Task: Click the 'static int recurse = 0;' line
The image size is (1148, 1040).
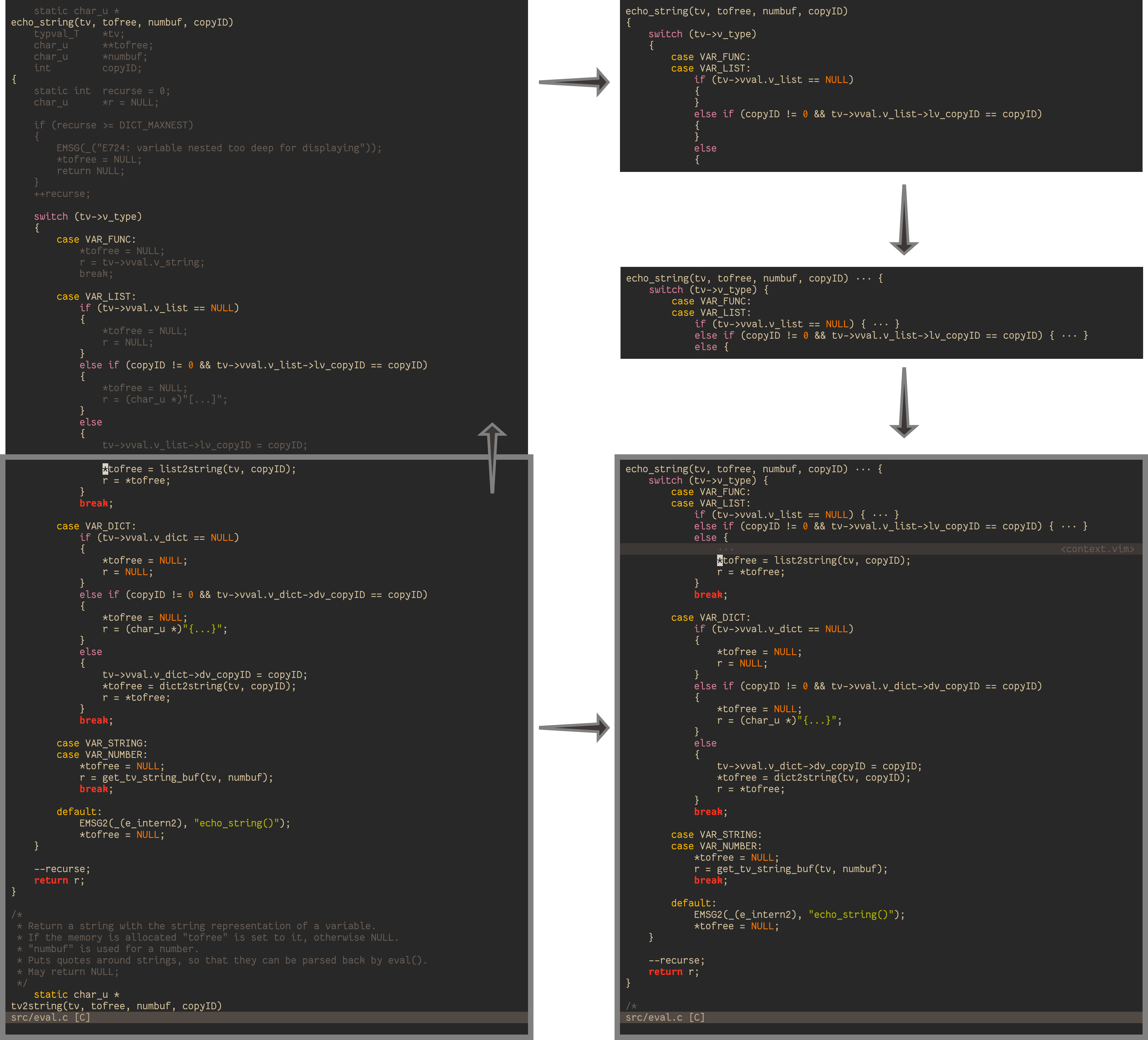Action: click(101, 91)
